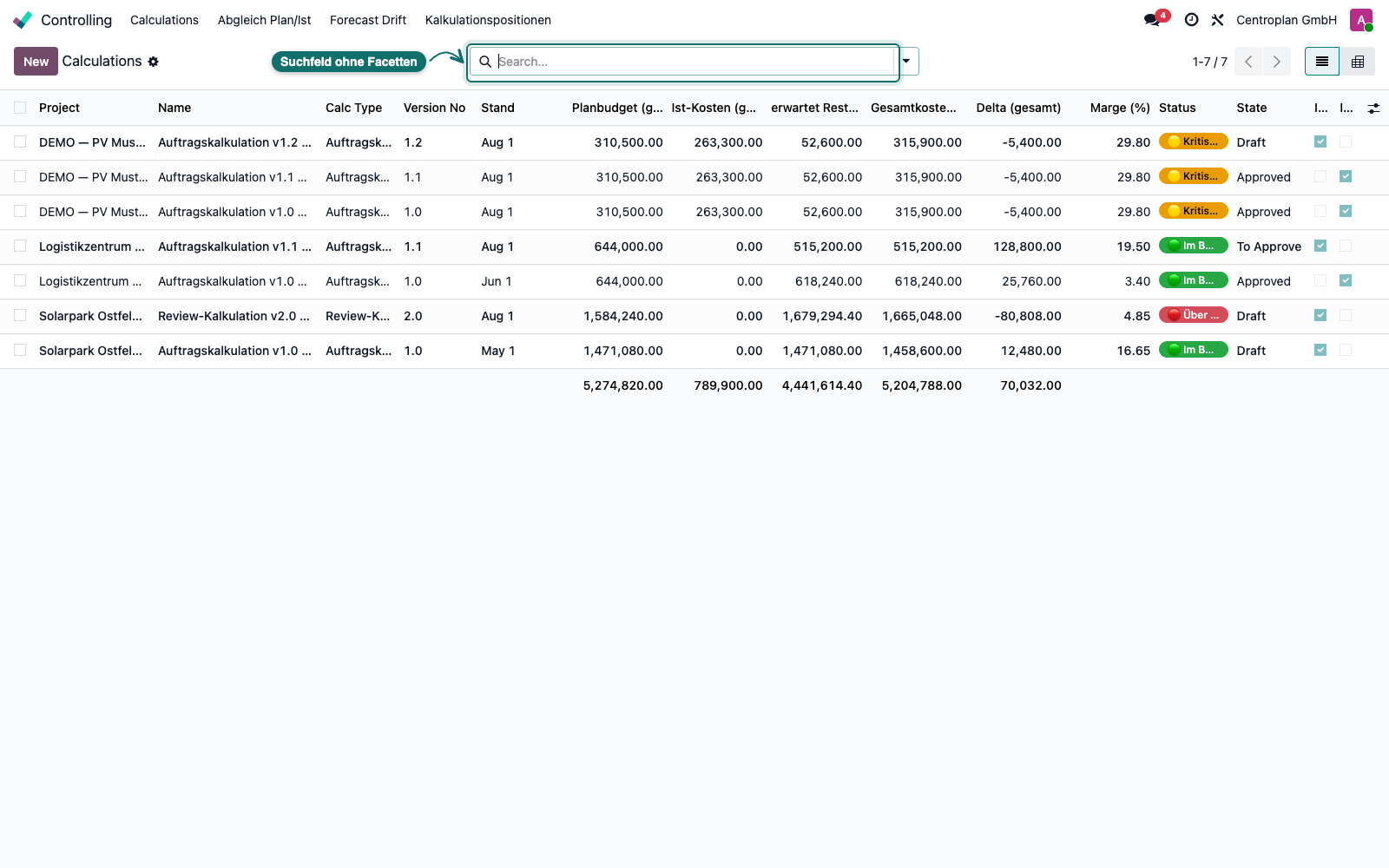Sort by the Marge (%) column header
The height and width of the screenshot is (868, 1389).
pyautogui.click(x=1120, y=108)
